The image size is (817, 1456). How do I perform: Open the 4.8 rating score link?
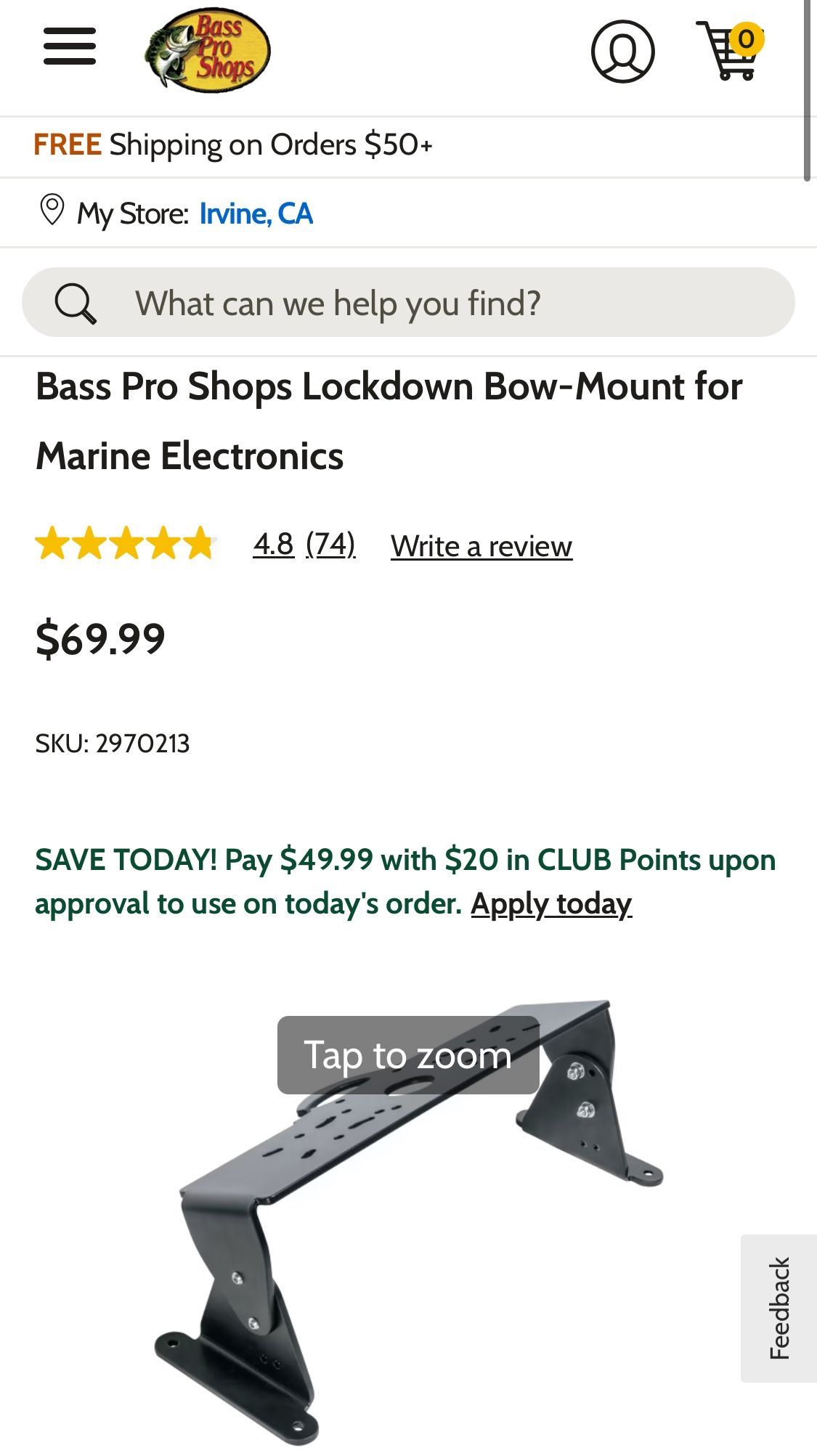[272, 546]
